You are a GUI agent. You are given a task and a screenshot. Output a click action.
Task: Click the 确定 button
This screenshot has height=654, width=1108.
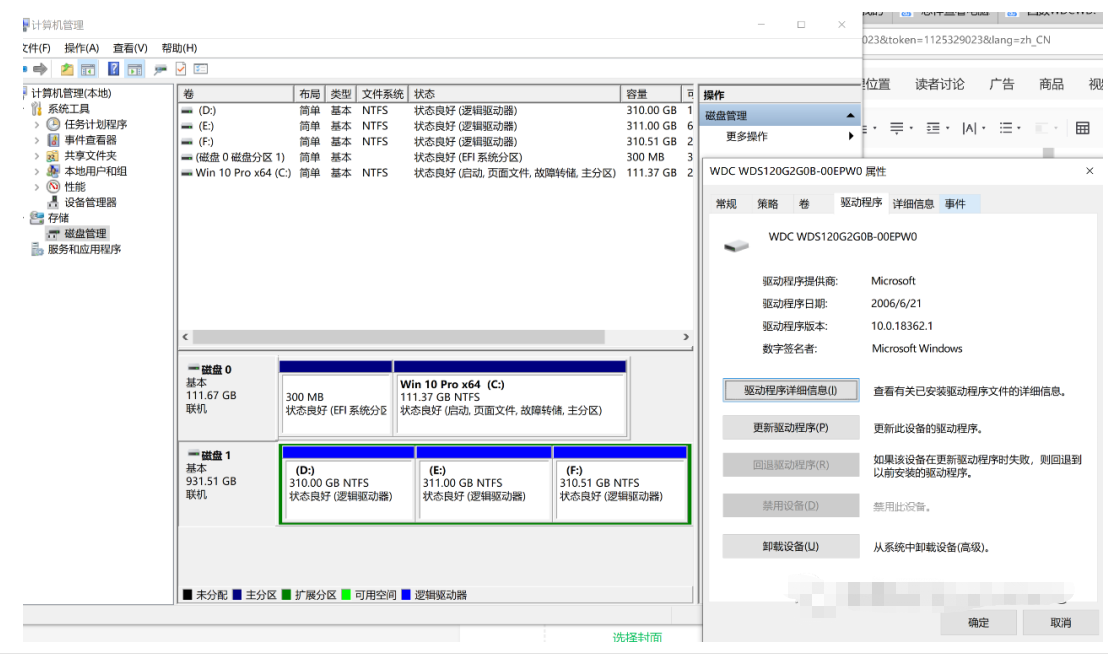[978, 622]
